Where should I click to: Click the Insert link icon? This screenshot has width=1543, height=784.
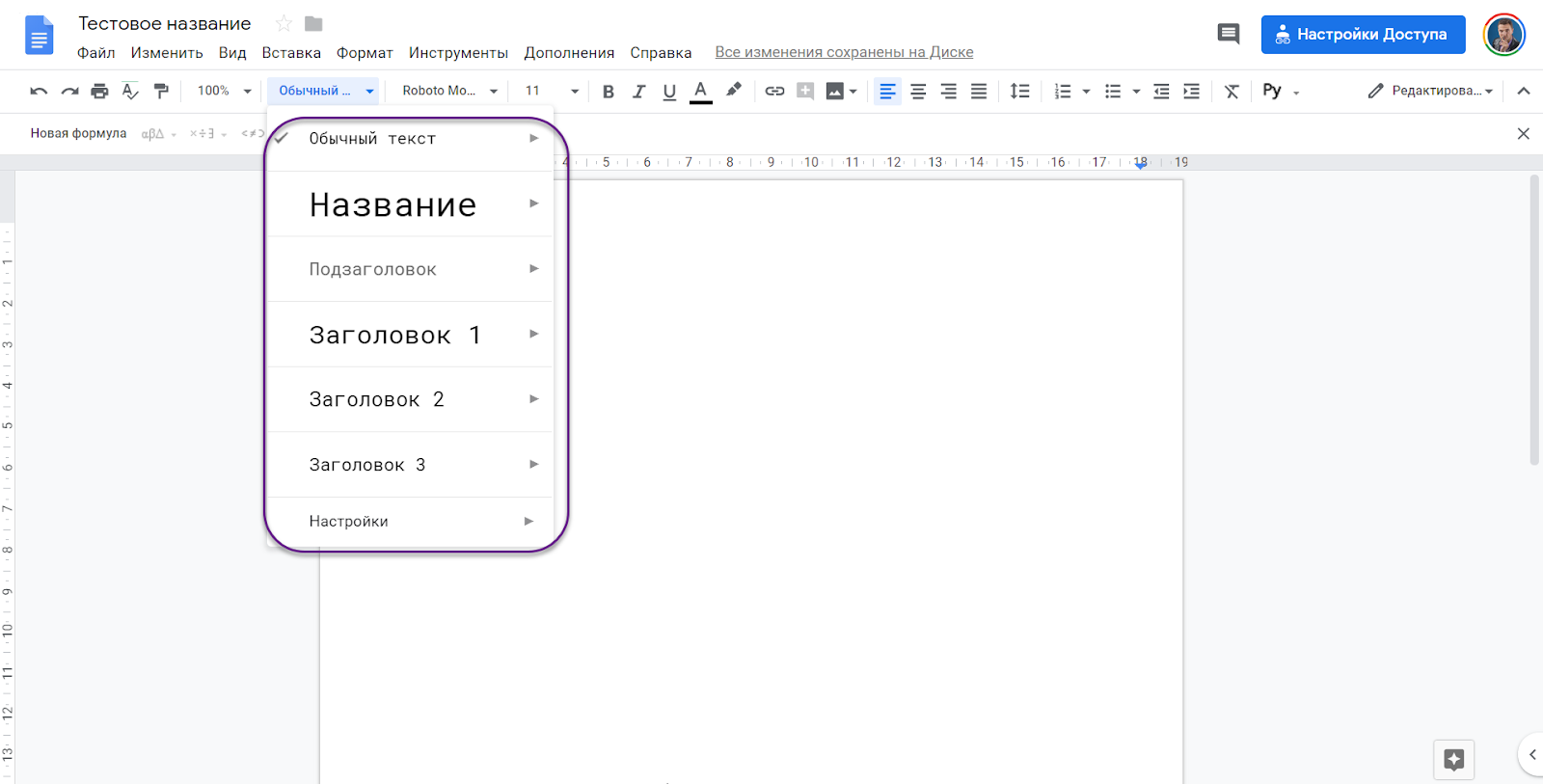pos(774,92)
